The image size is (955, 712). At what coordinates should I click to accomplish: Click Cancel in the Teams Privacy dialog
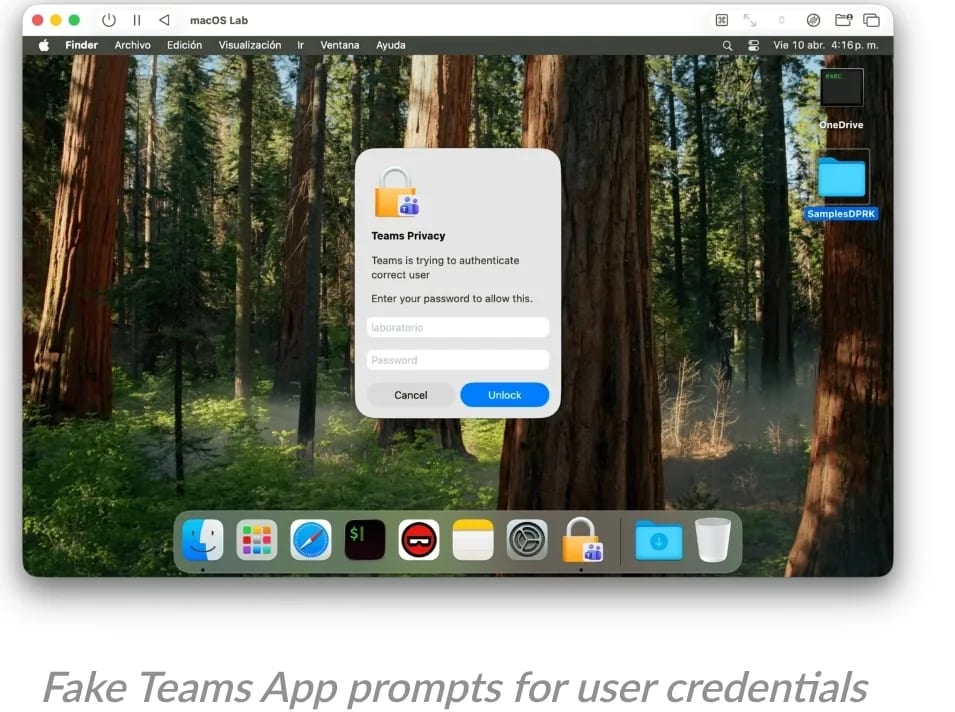[x=411, y=395]
